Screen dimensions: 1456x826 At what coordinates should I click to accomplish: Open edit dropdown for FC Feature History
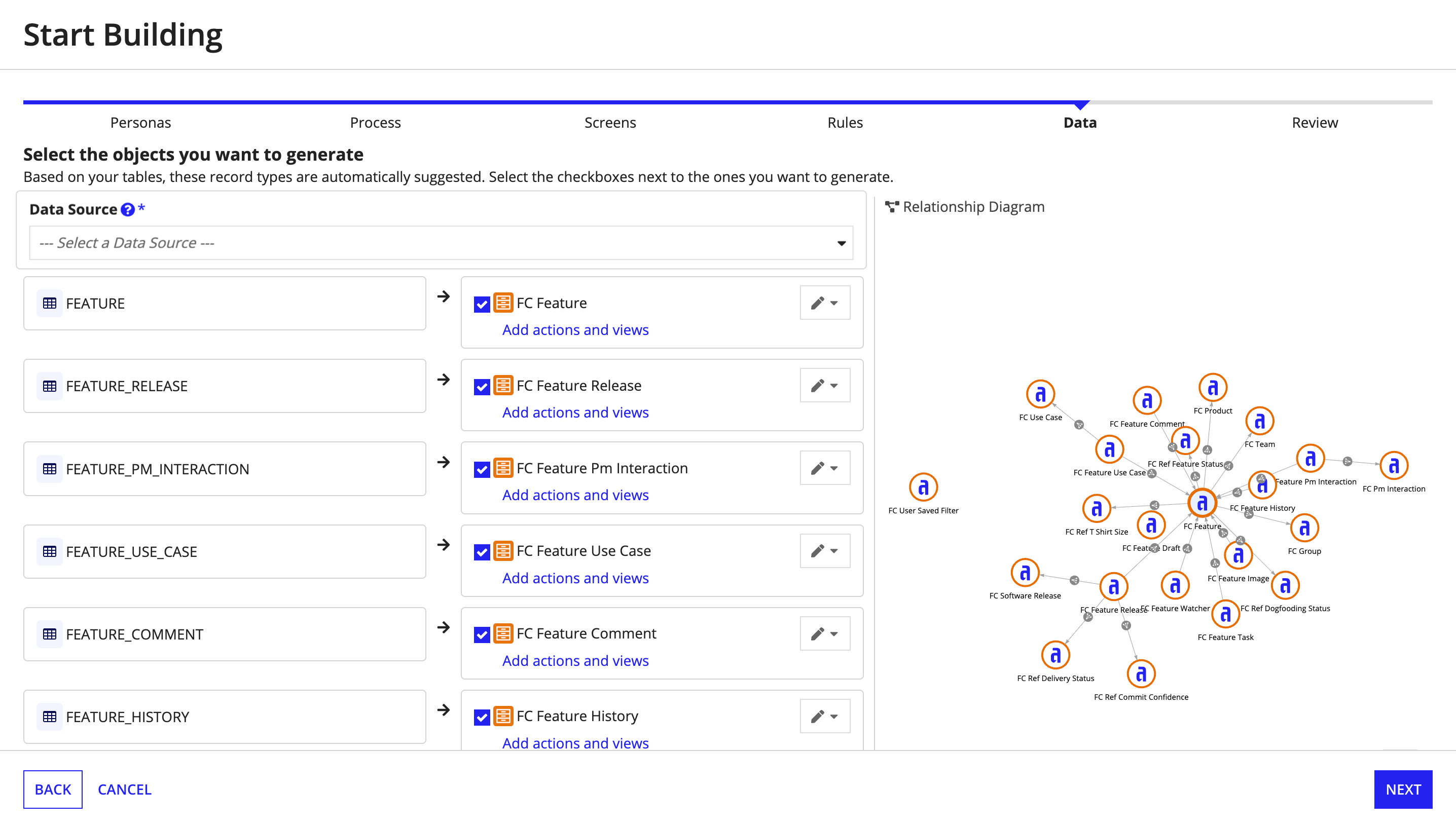click(x=824, y=716)
